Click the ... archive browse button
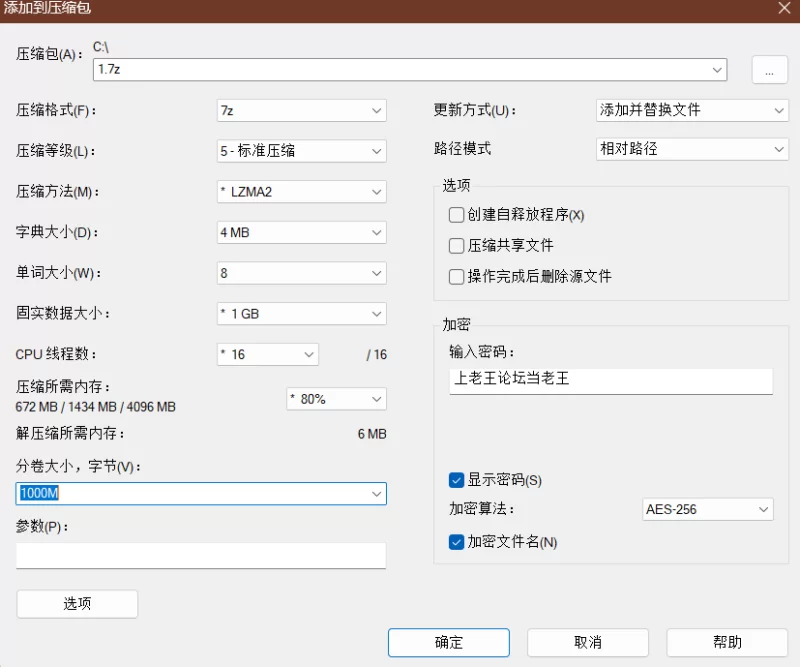 point(770,69)
